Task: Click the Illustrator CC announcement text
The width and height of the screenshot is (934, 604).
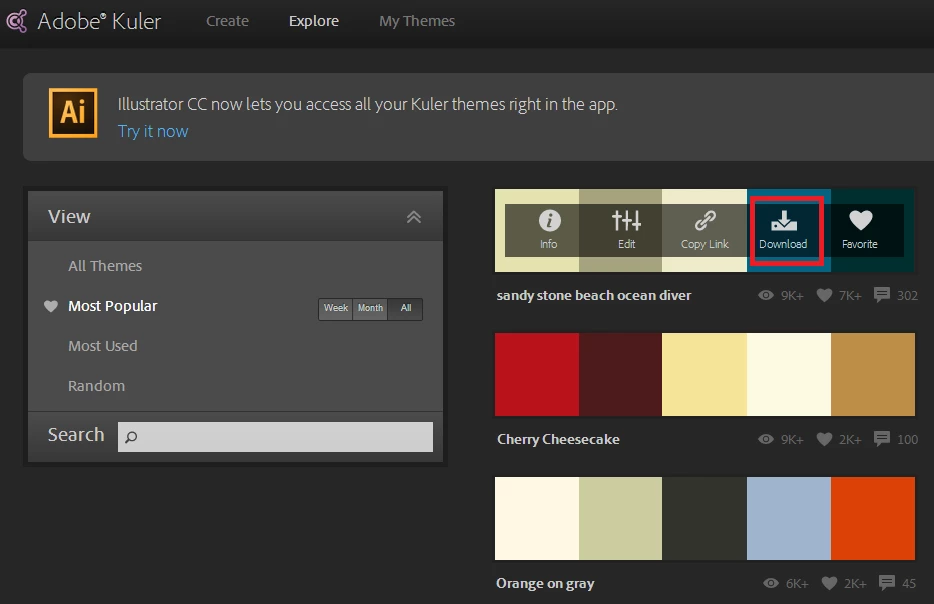Action: (x=368, y=104)
